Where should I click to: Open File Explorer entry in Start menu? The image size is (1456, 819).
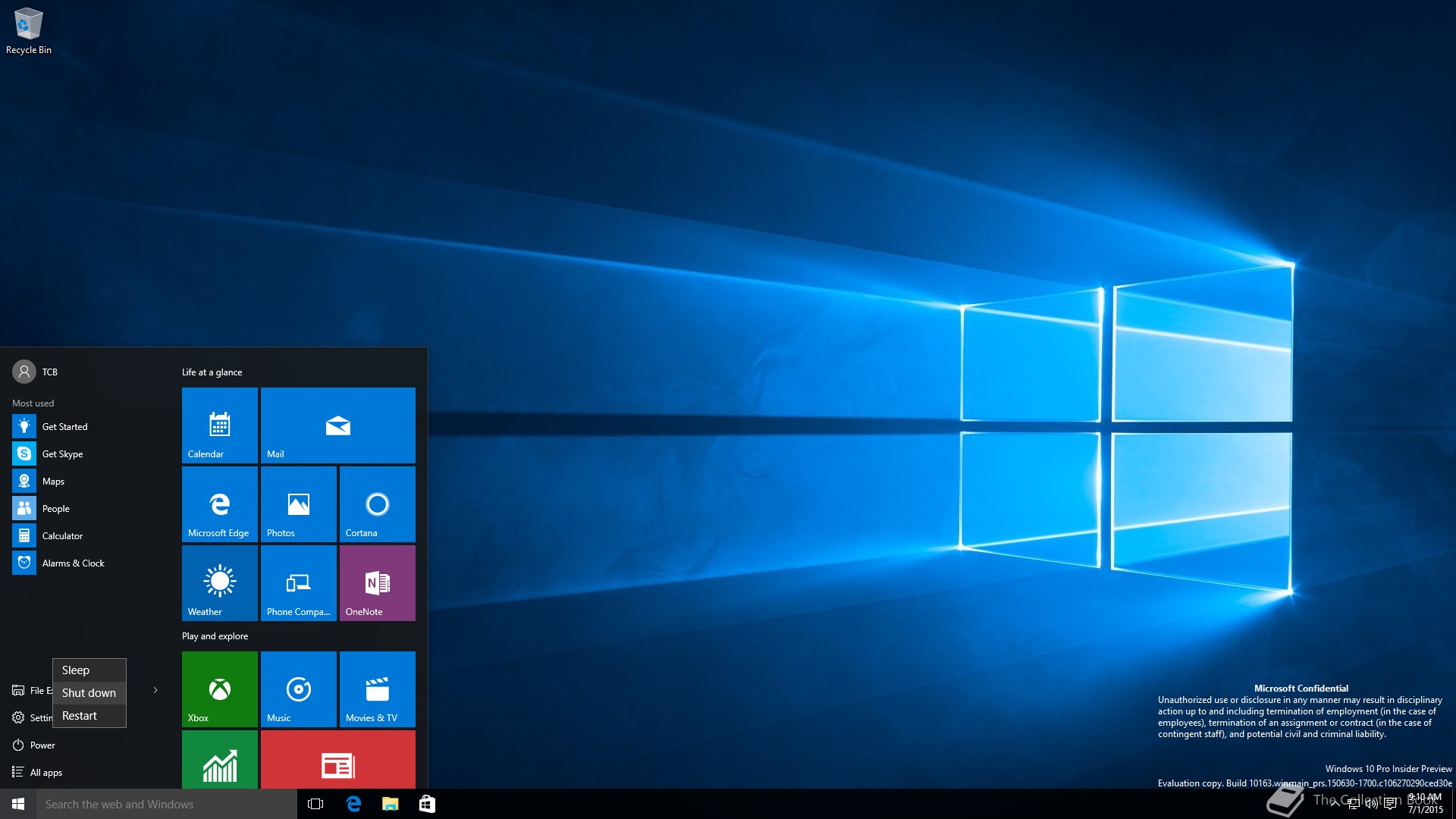click(x=30, y=690)
